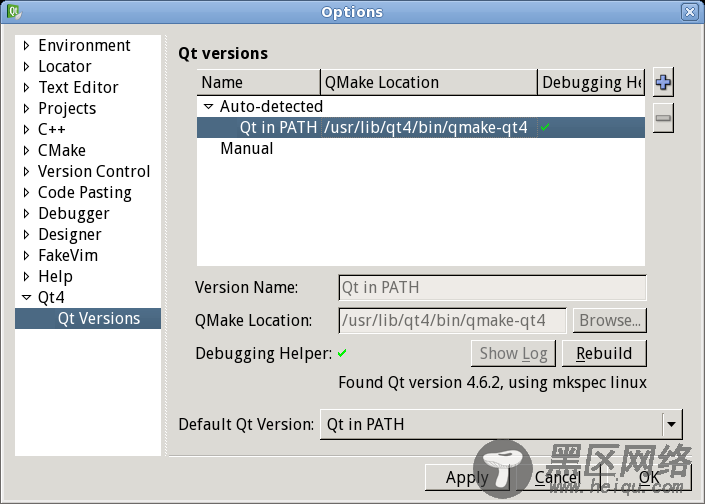705x504 pixels.
Task: Cancel the Options dialog
Action: [558, 477]
